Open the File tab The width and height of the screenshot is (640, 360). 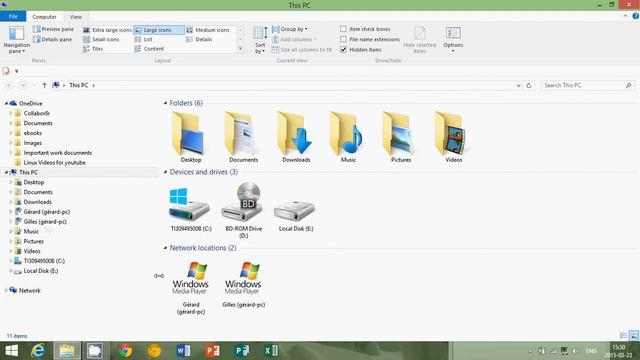click(13, 16)
